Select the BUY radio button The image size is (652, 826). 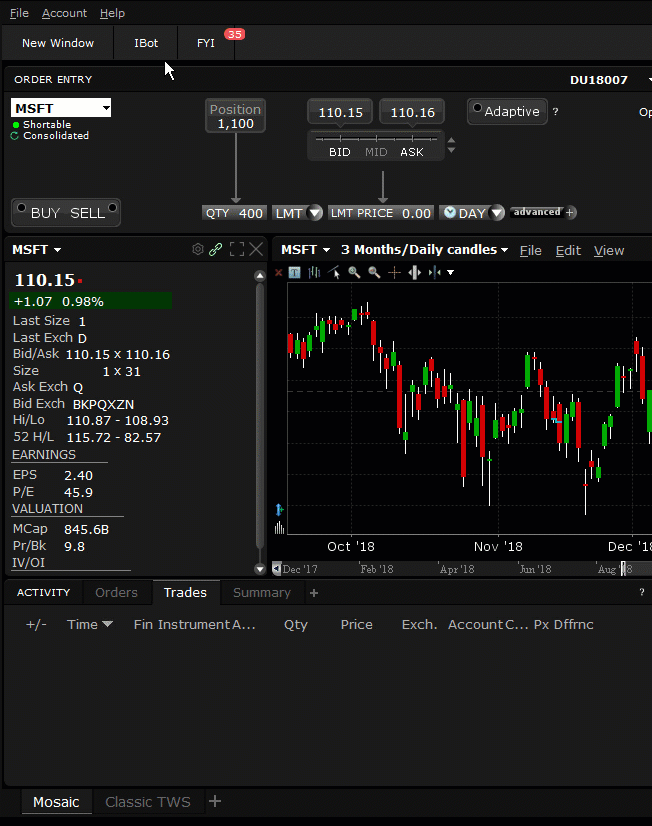click(21, 208)
